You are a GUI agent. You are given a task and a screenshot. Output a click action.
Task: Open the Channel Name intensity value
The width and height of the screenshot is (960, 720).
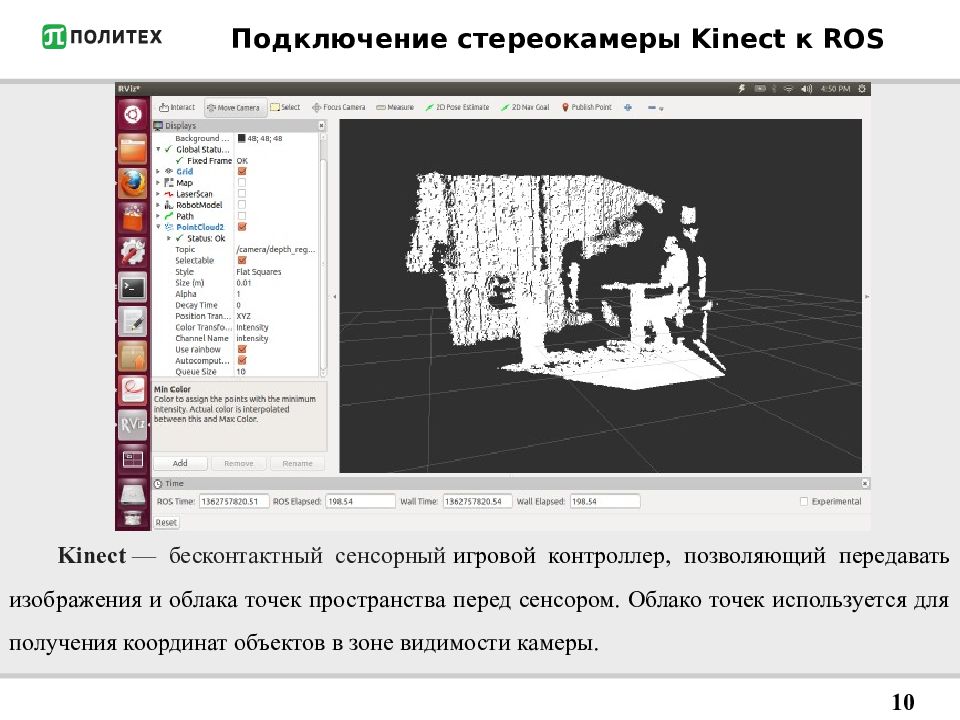pos(252,339)
